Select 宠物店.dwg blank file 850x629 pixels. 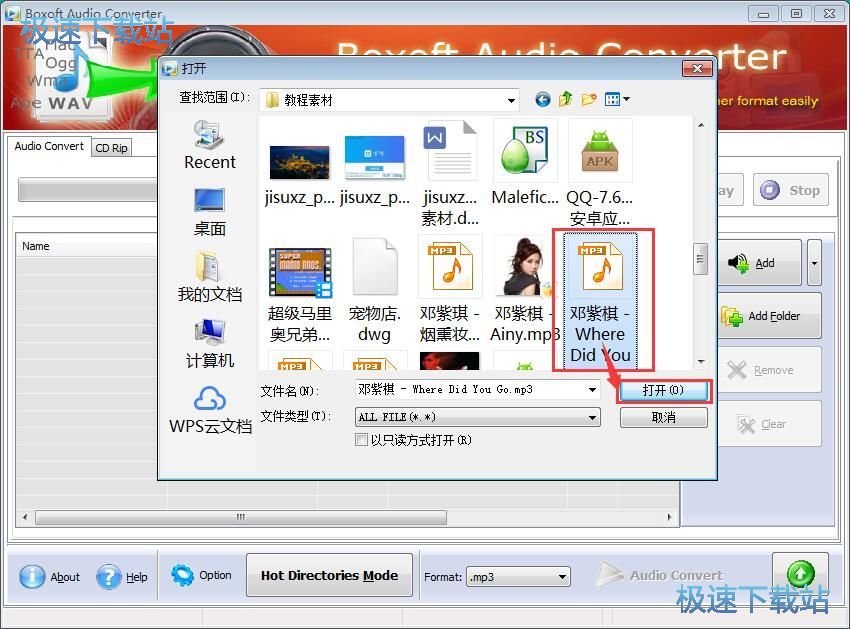(375, 290)
